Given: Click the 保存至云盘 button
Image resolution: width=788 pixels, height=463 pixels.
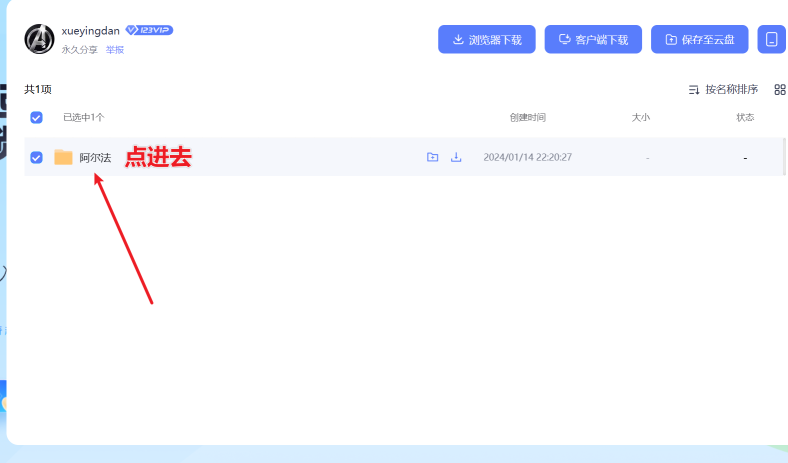Looking at the screenshot, I should pos(699,40).
